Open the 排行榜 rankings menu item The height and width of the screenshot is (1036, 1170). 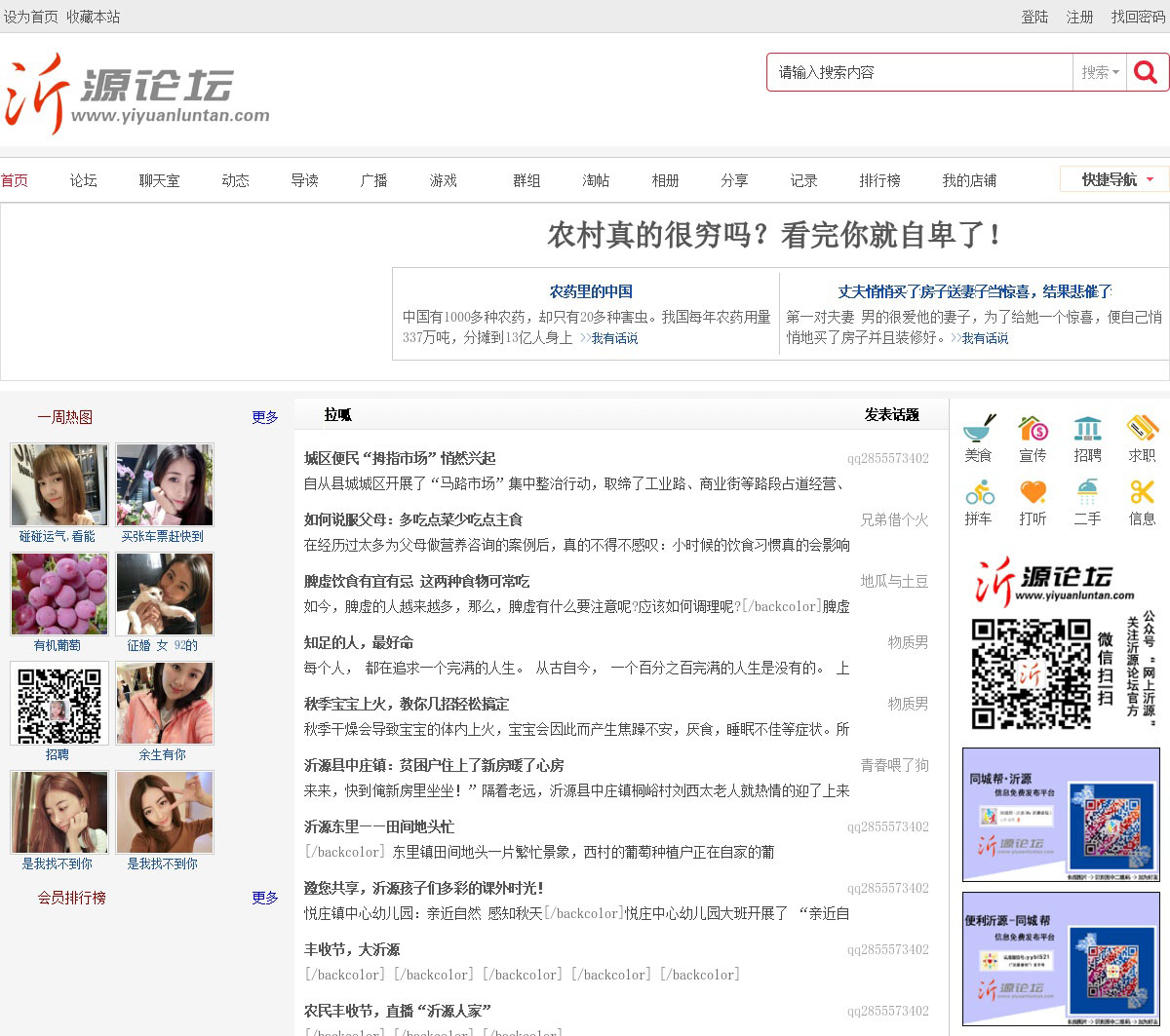click(879, 180)
